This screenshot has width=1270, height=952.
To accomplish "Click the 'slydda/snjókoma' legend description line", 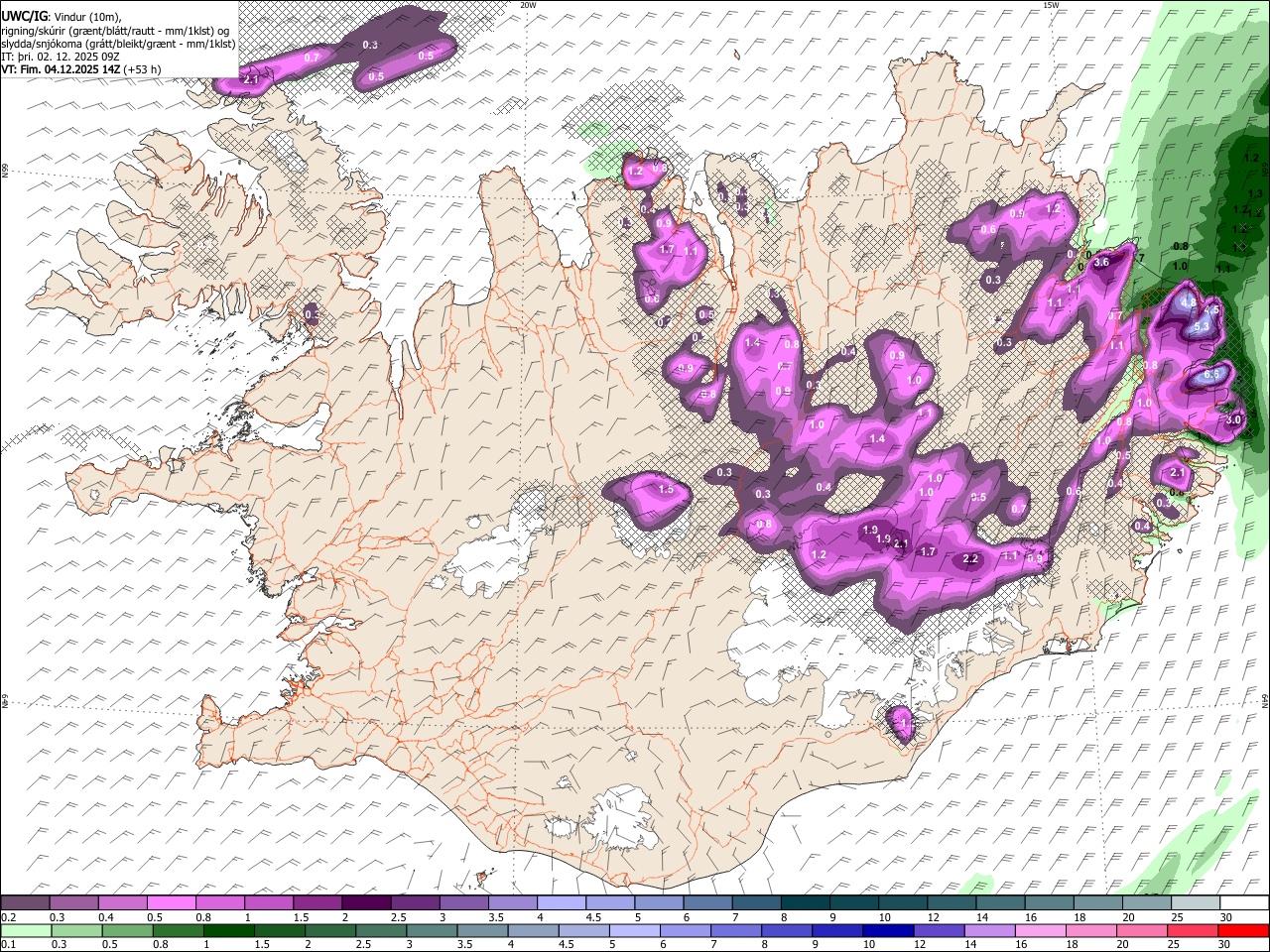I will click(117, 44).
